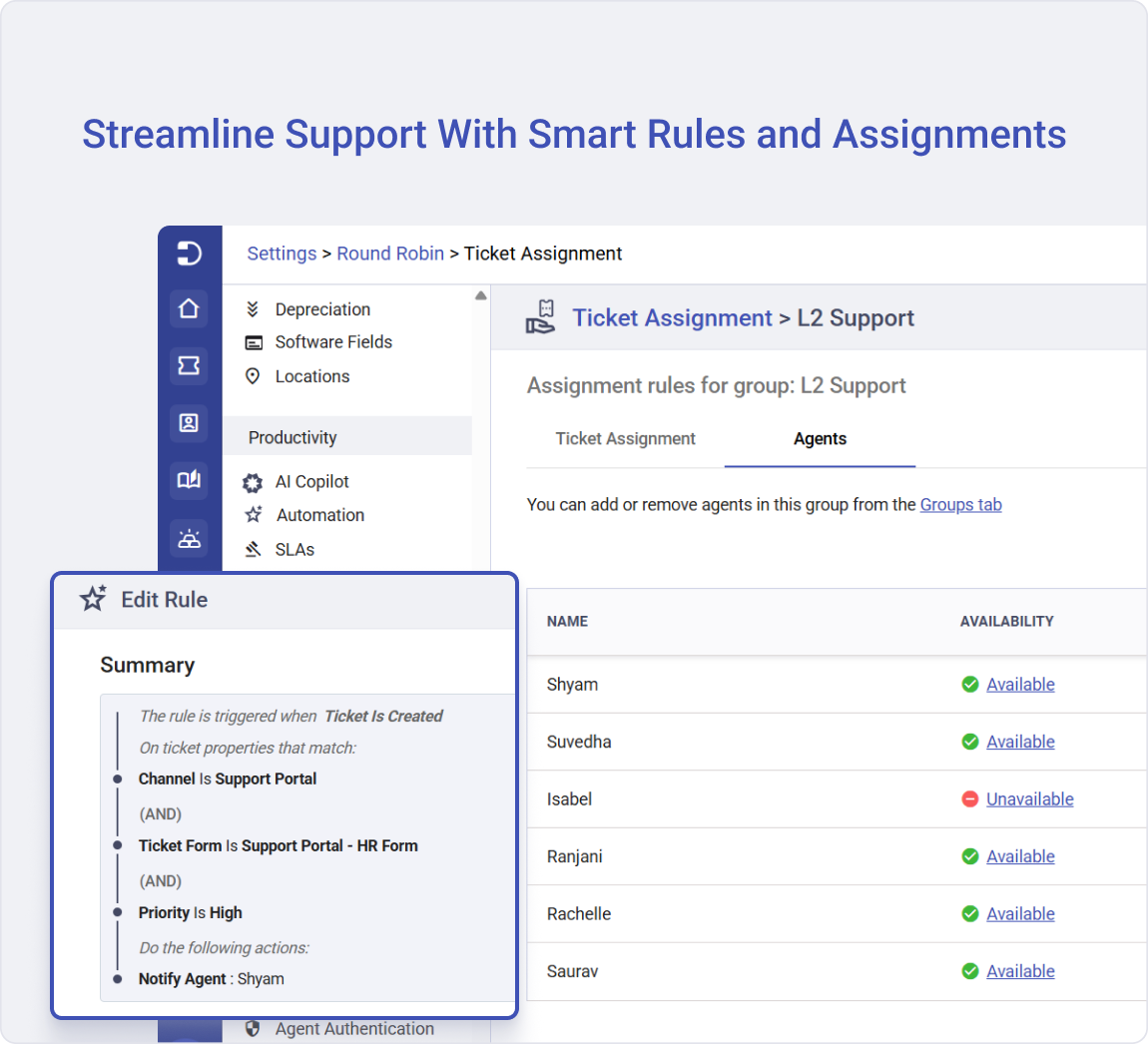This screenshot has height=1044, width=1148.
Task: Click the Summary heading in Edit Rule
Action: 147,665
